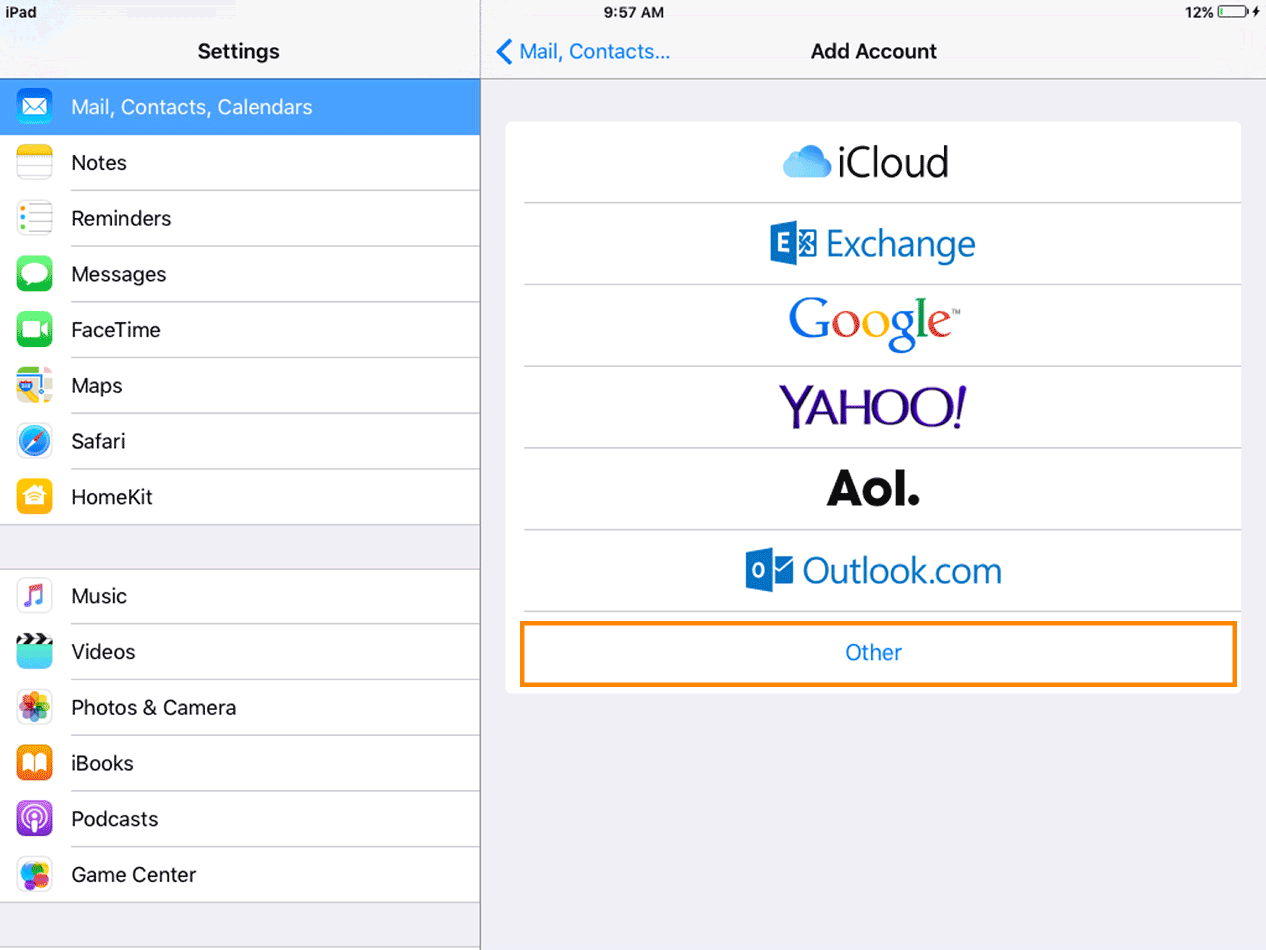The image size is (1266, 950).
Task: Tap the 9:57 AM clock
Action: (x=634, y=12)
